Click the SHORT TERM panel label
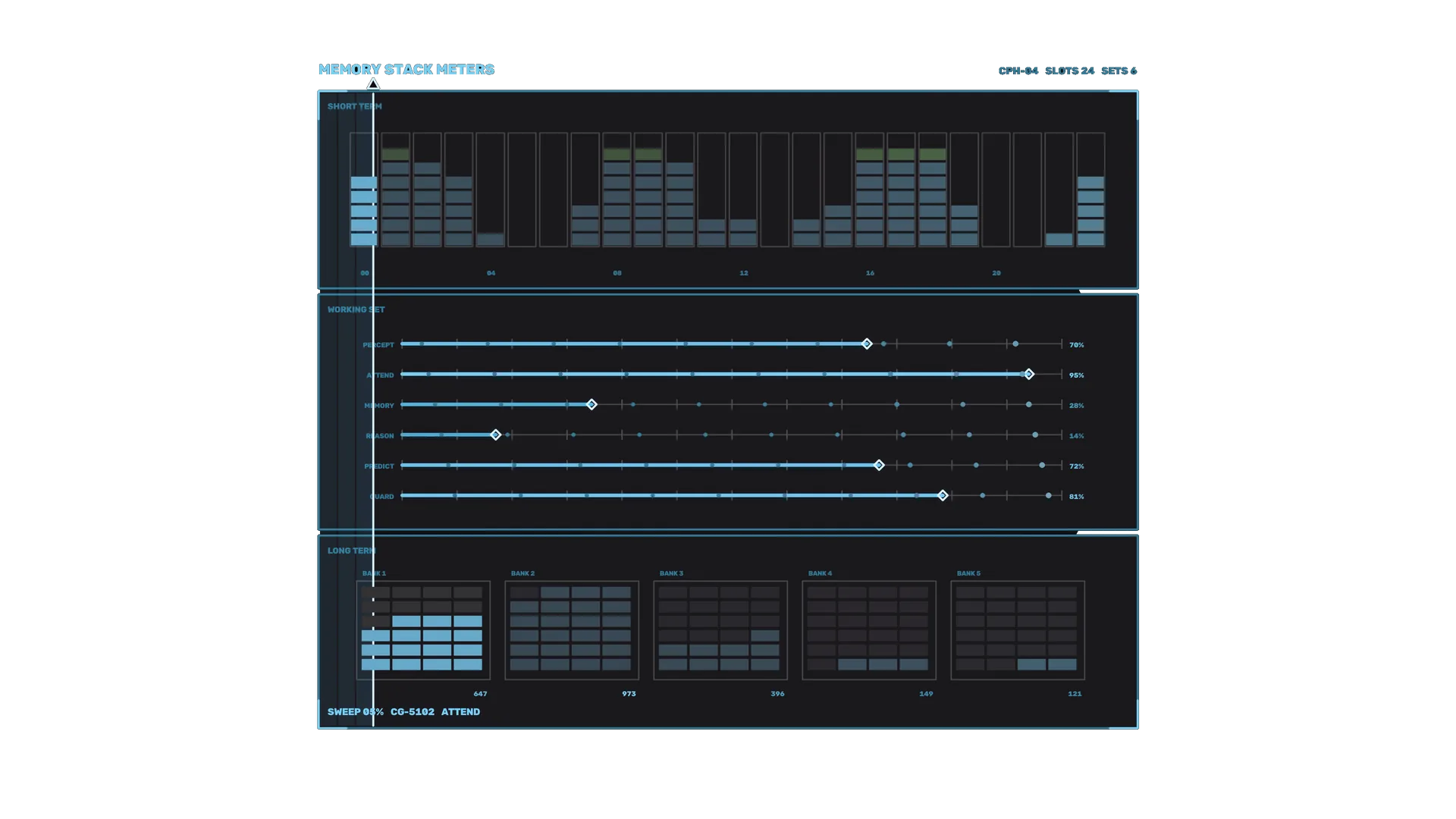The height and width of the screenshot is (819, 1456). [355, 106]
